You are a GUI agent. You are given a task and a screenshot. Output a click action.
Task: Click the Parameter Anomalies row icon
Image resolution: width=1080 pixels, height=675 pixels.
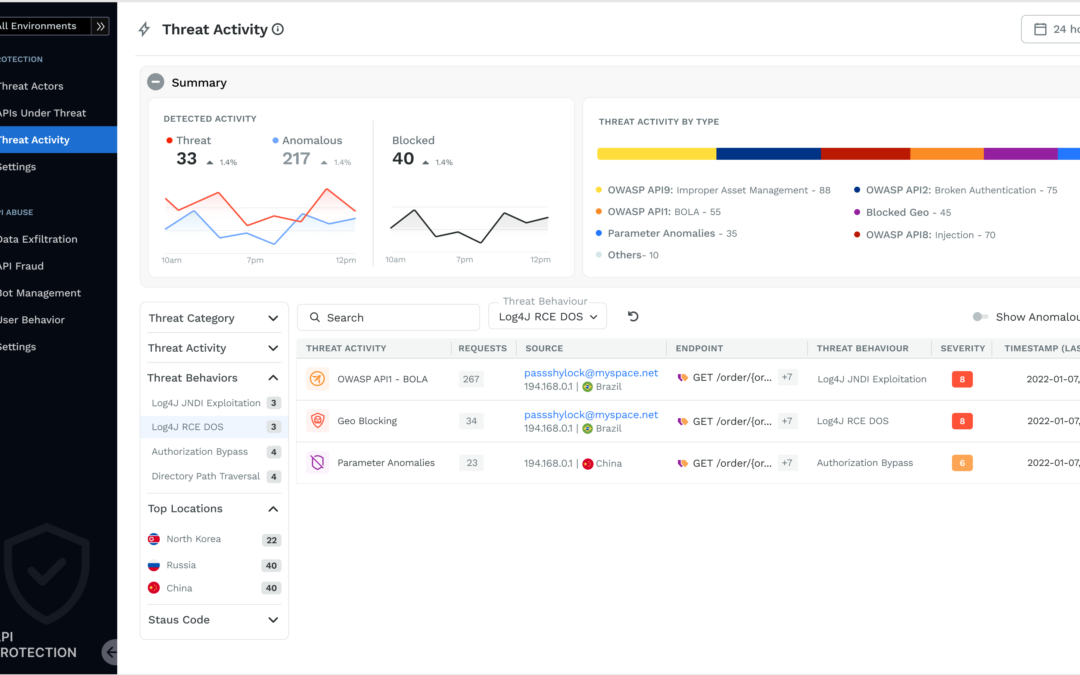tap(317, 463)
